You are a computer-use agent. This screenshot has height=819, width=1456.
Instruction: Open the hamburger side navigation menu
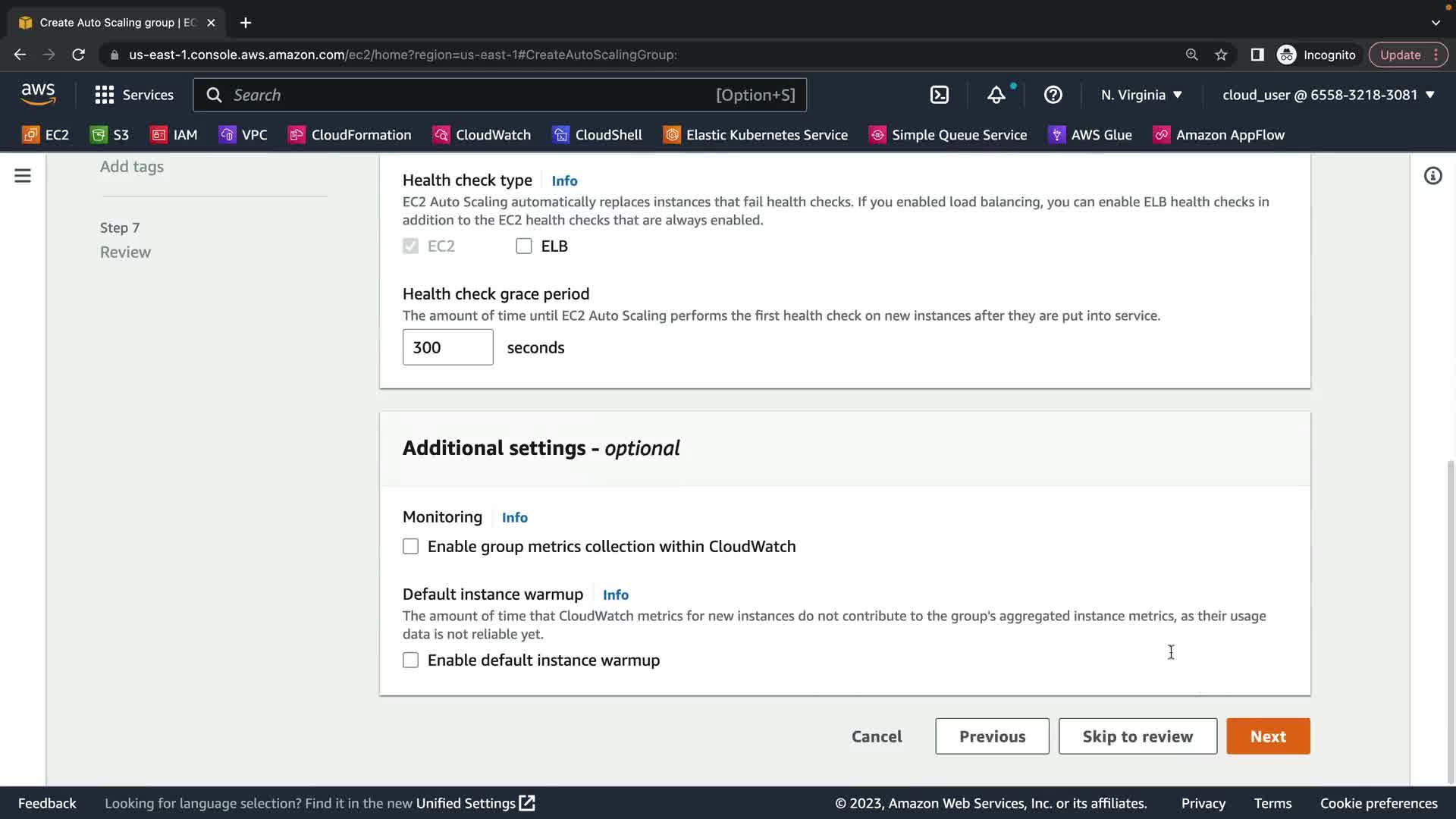coord(23,176)
